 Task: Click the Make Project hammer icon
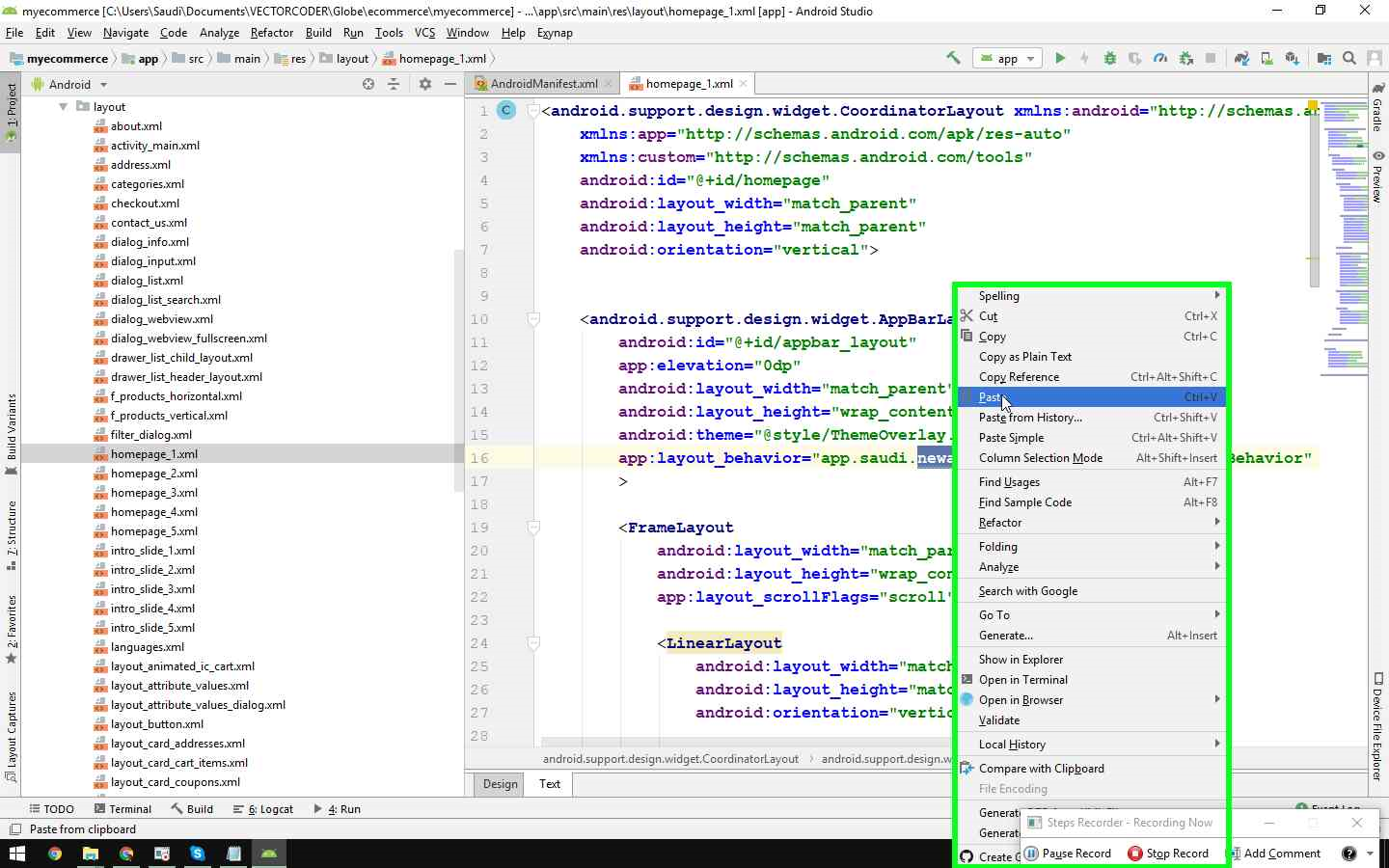(953, 58)
